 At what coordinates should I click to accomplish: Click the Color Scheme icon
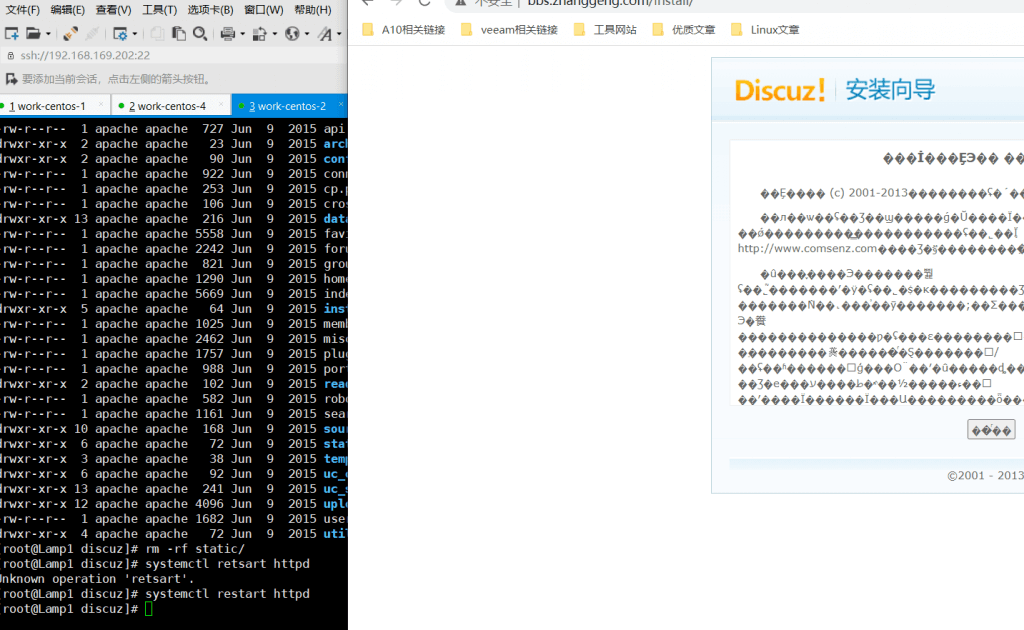(259, 33)
